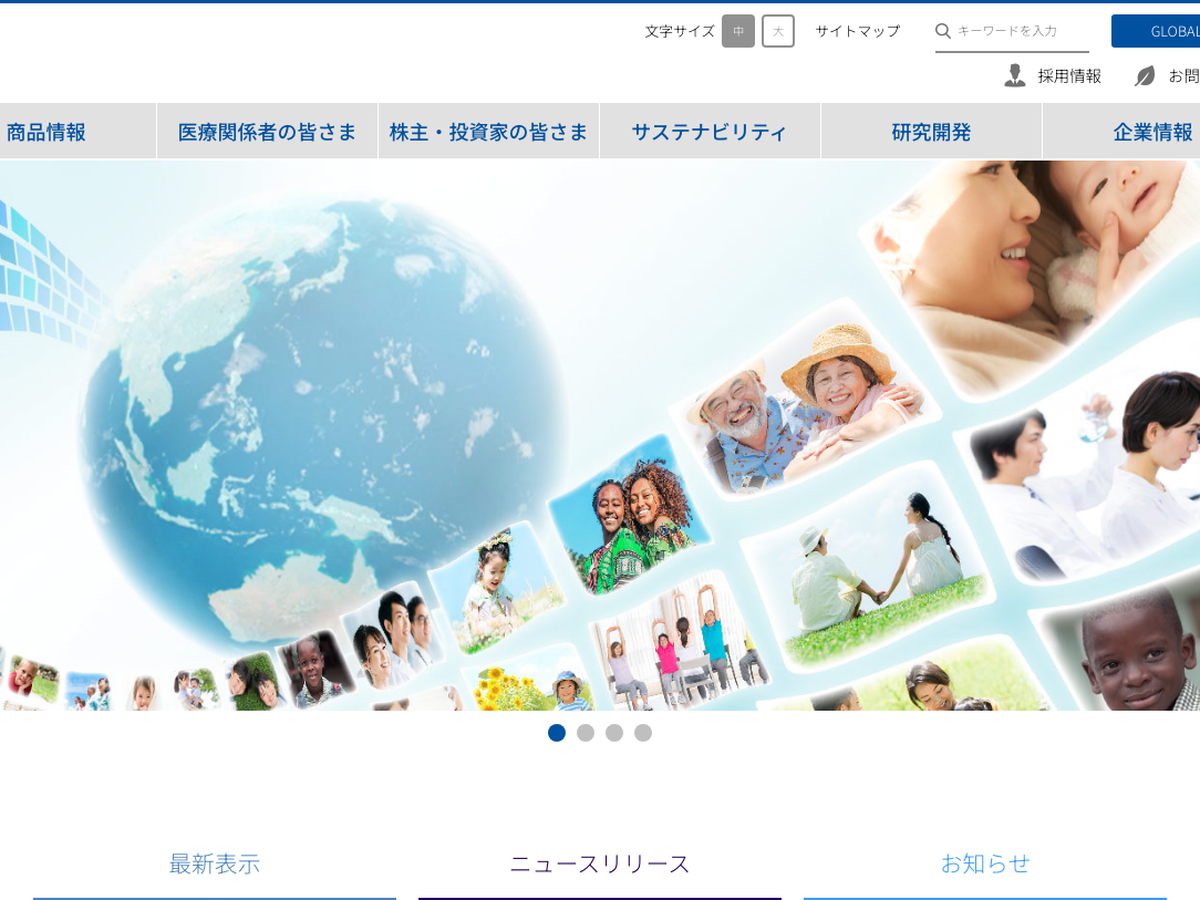Set font size to 中 (medium)

point(738,31)
